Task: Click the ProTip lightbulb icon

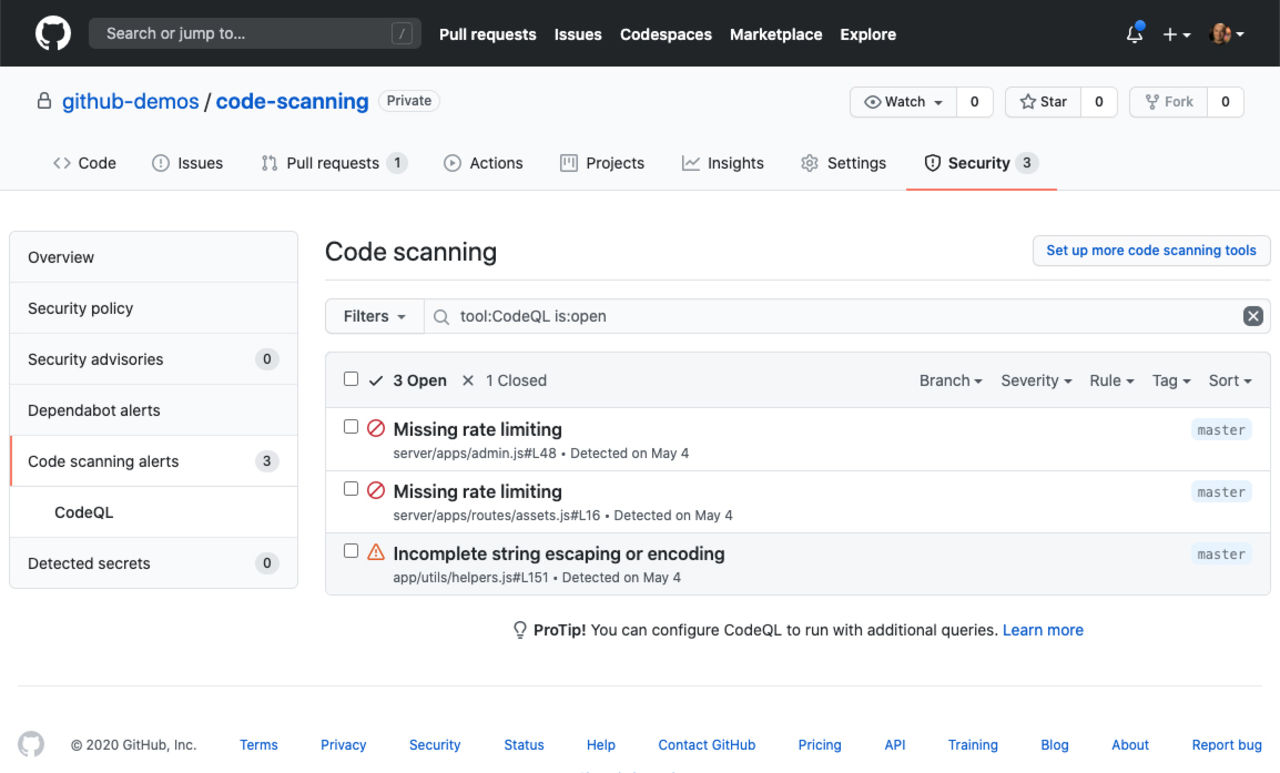Action: [x=520, y=629]
